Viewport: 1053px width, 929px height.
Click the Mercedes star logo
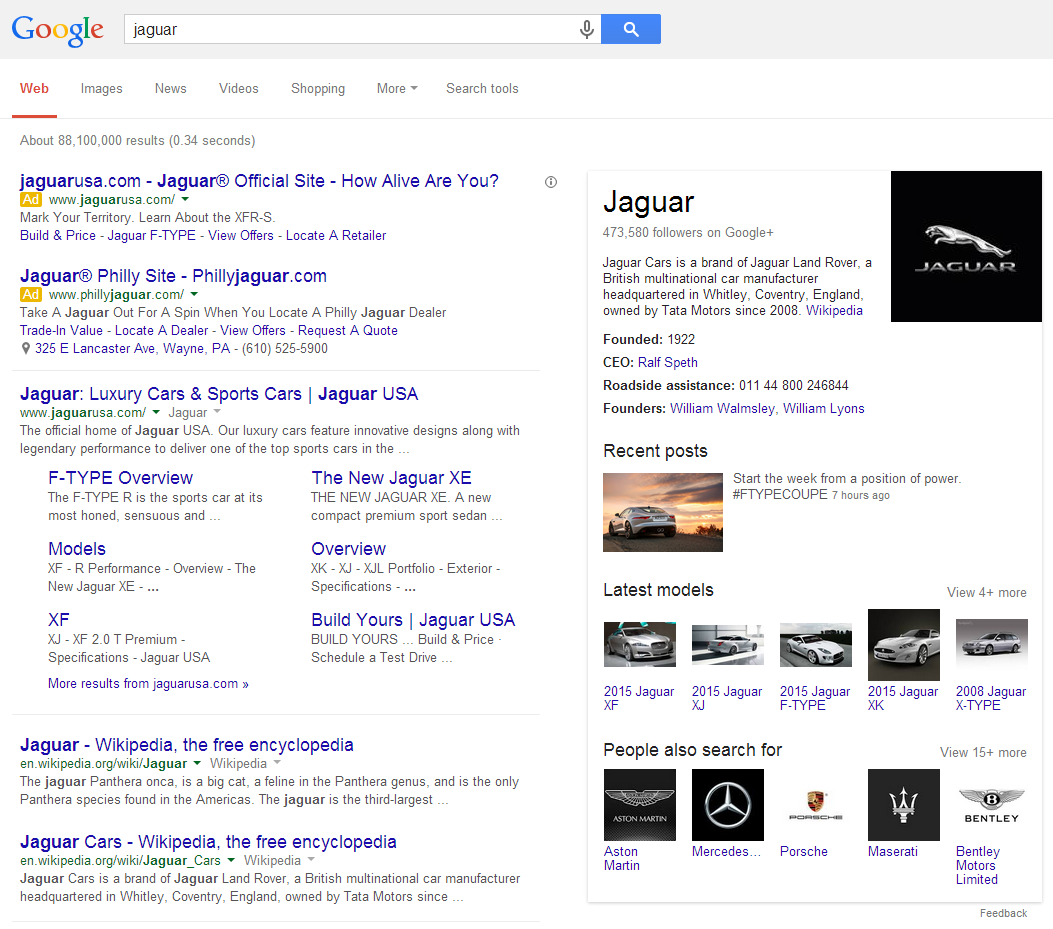(x=727, y=805)
